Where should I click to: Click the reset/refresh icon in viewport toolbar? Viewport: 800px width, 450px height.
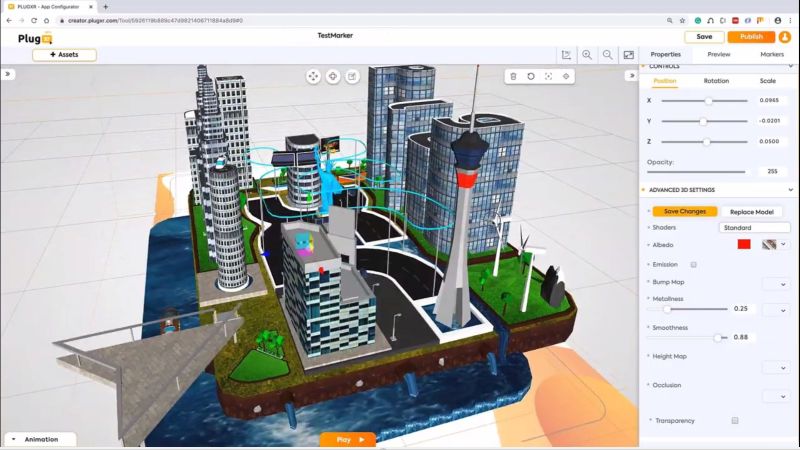pos(531,76)
